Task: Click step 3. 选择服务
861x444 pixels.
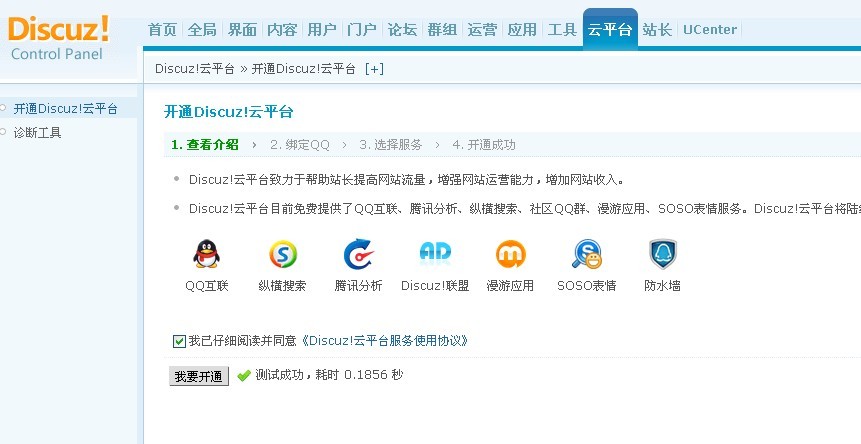Action: pos(391,145)
